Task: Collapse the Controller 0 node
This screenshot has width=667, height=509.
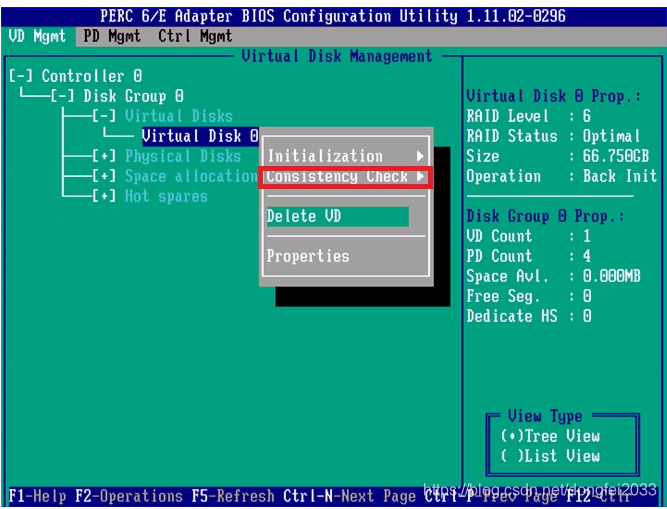Action: 20,76
